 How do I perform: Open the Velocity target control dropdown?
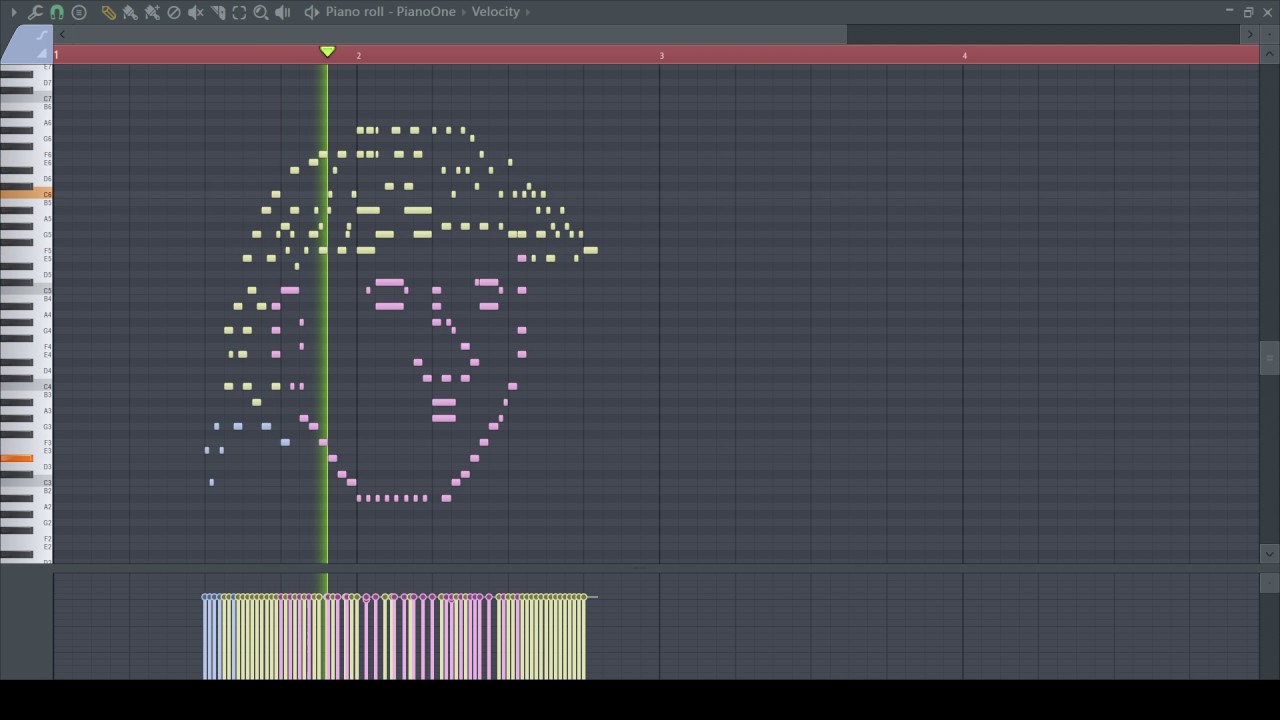tap(496, 12)
